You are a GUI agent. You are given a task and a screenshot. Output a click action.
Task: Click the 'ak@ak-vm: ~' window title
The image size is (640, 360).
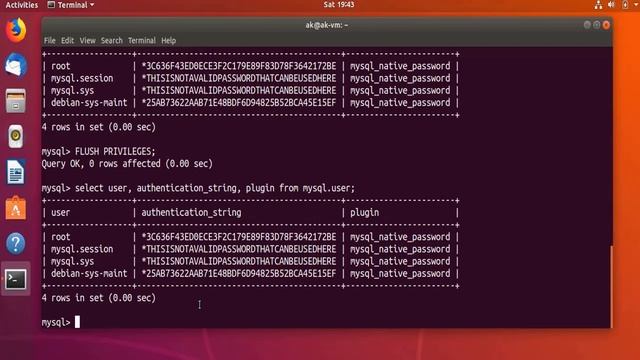(x=327, y=25)
